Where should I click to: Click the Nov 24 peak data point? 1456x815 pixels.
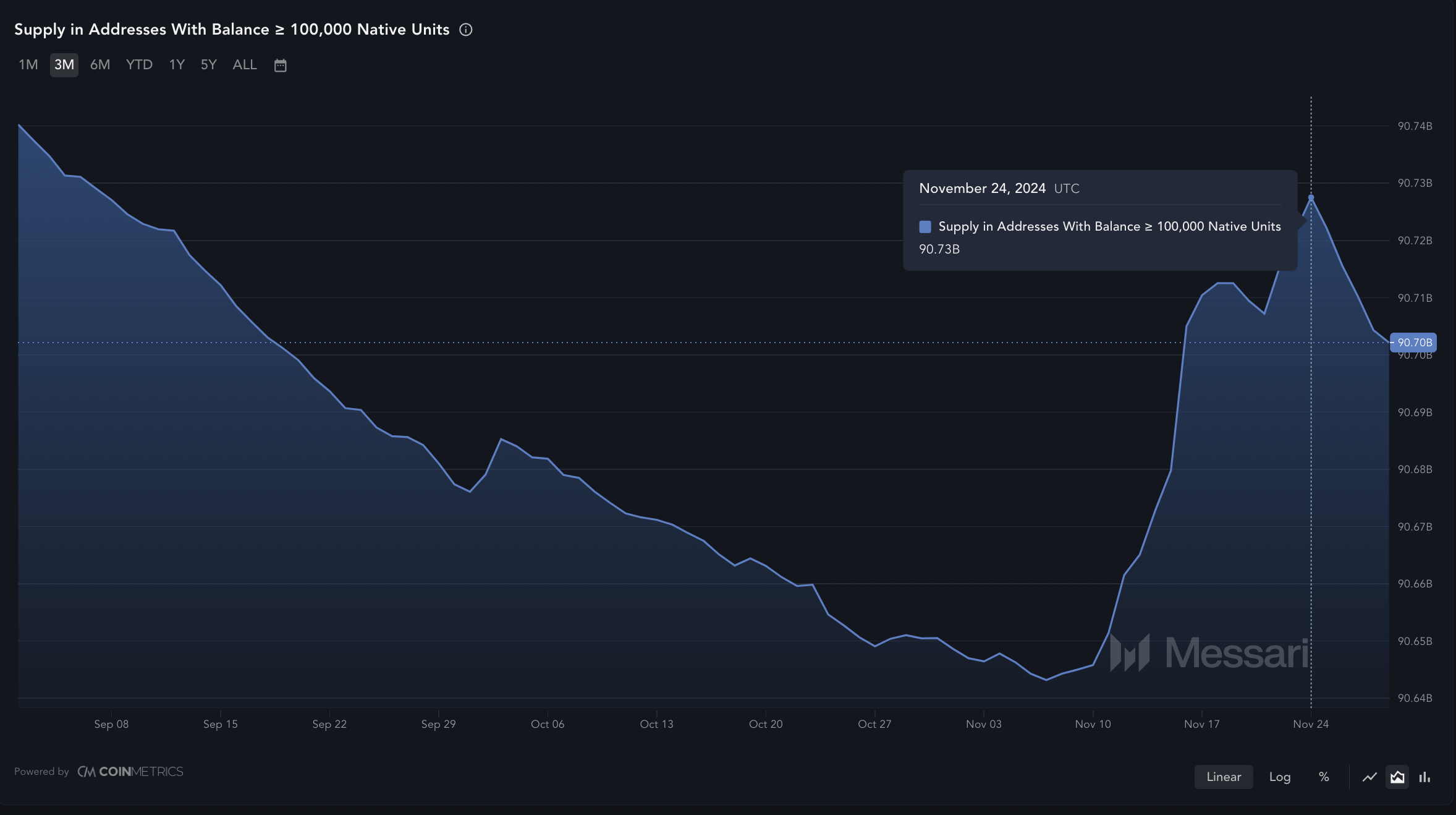(x=1311, y=198)
